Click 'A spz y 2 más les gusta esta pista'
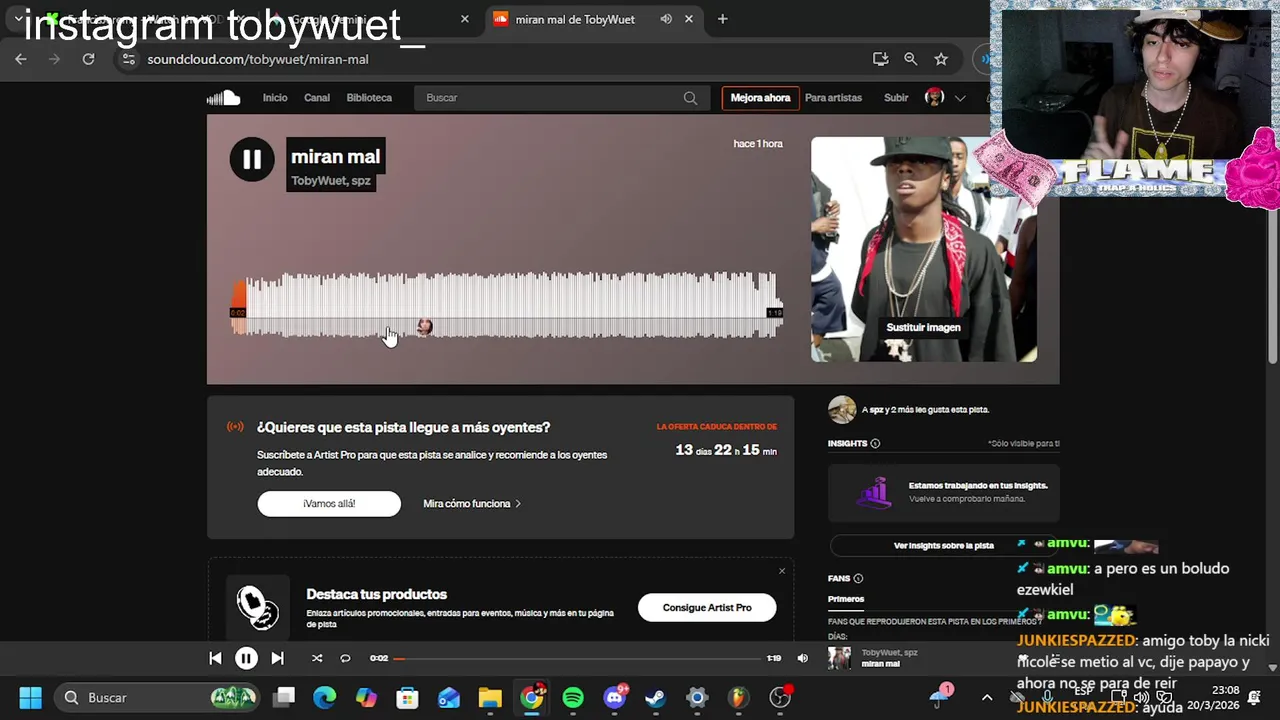This screenshot has width=1280, height=720. point(925,410)
